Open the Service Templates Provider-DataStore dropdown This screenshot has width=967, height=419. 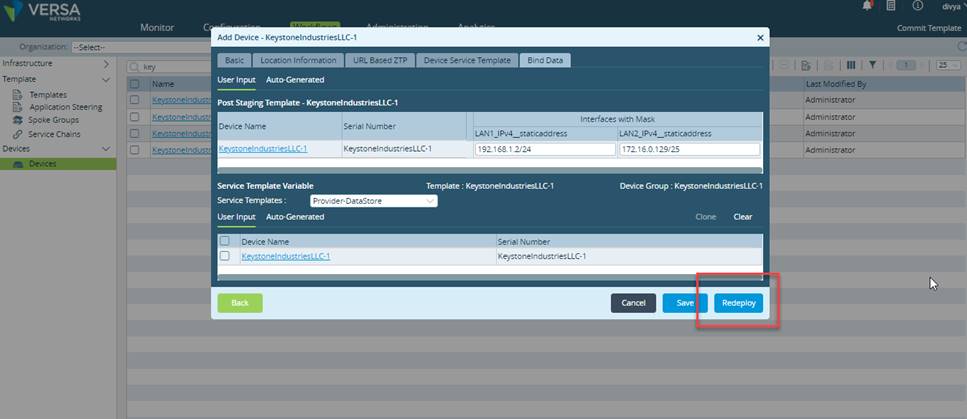tap(373, 201)
